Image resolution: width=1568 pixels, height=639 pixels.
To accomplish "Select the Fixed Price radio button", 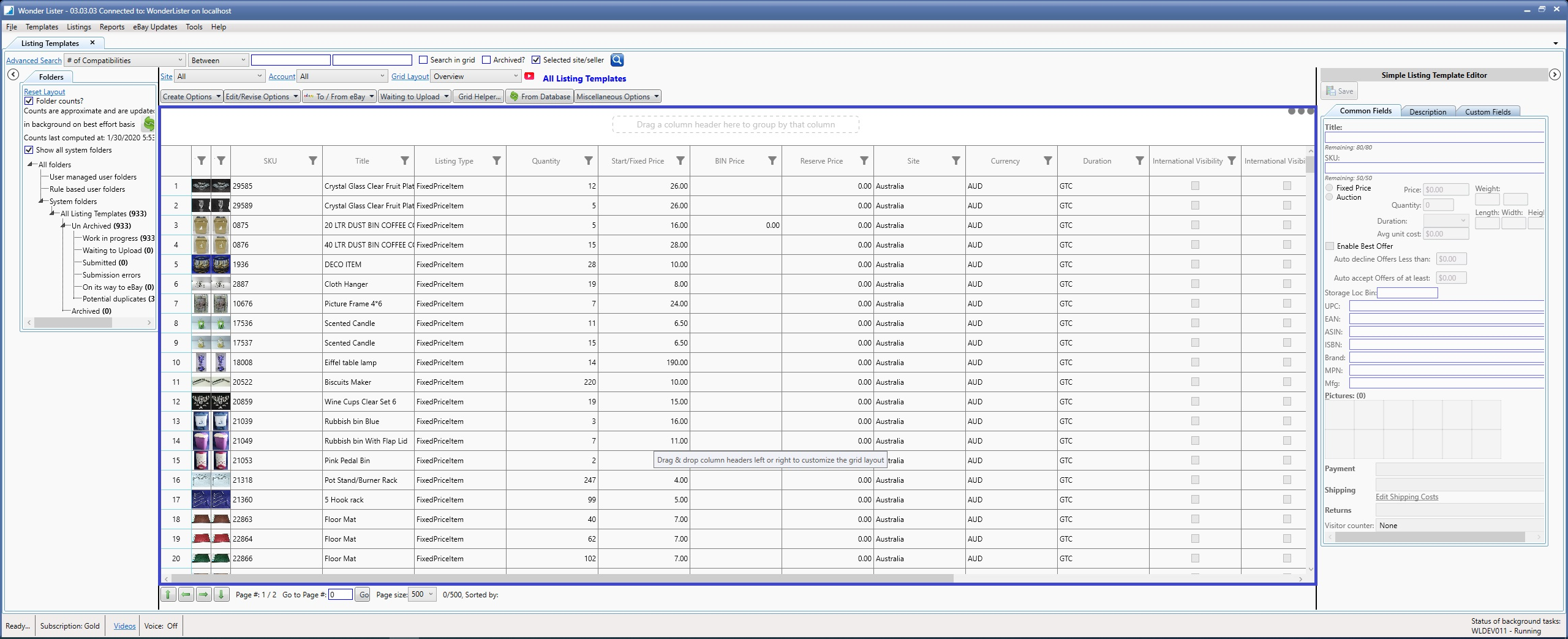I will click(x=1329, y=188).
